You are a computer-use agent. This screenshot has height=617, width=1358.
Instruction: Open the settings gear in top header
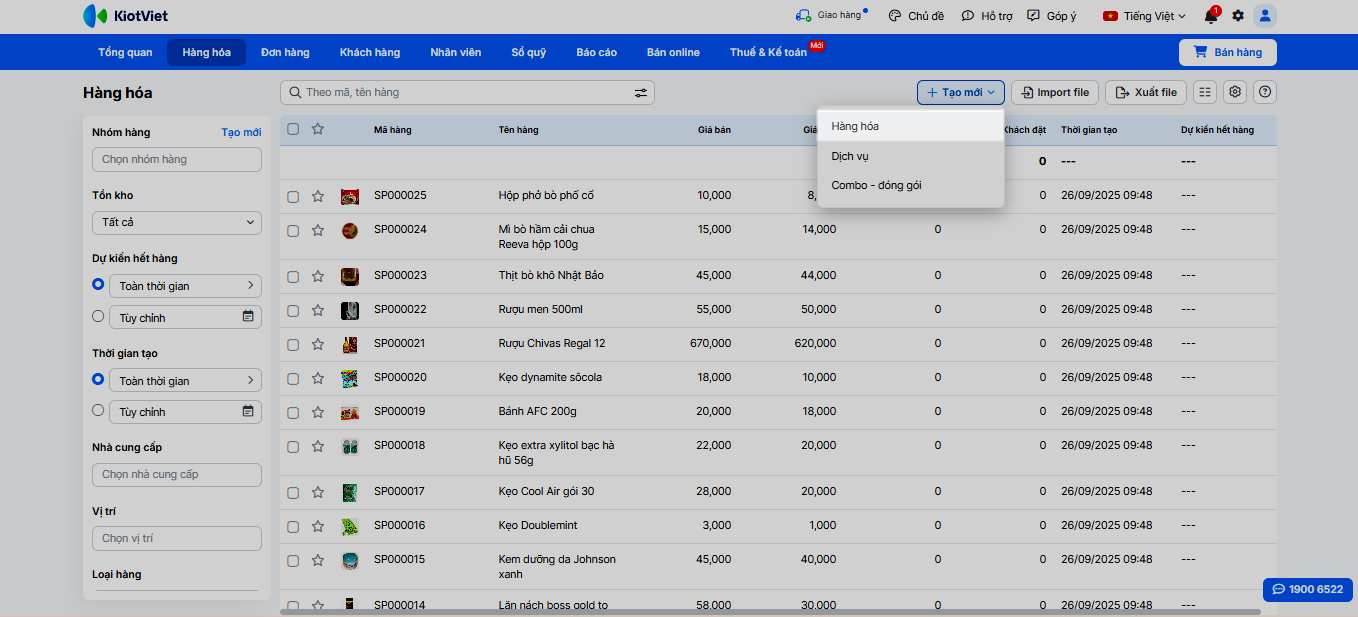tap(1238, 16)
